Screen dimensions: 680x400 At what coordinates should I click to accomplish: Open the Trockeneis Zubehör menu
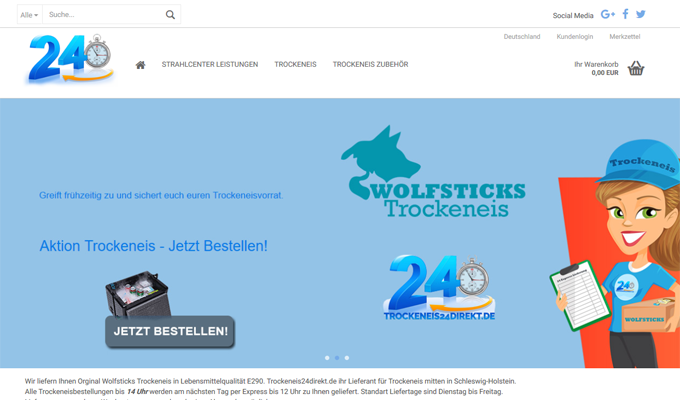[x=370, y=65]
